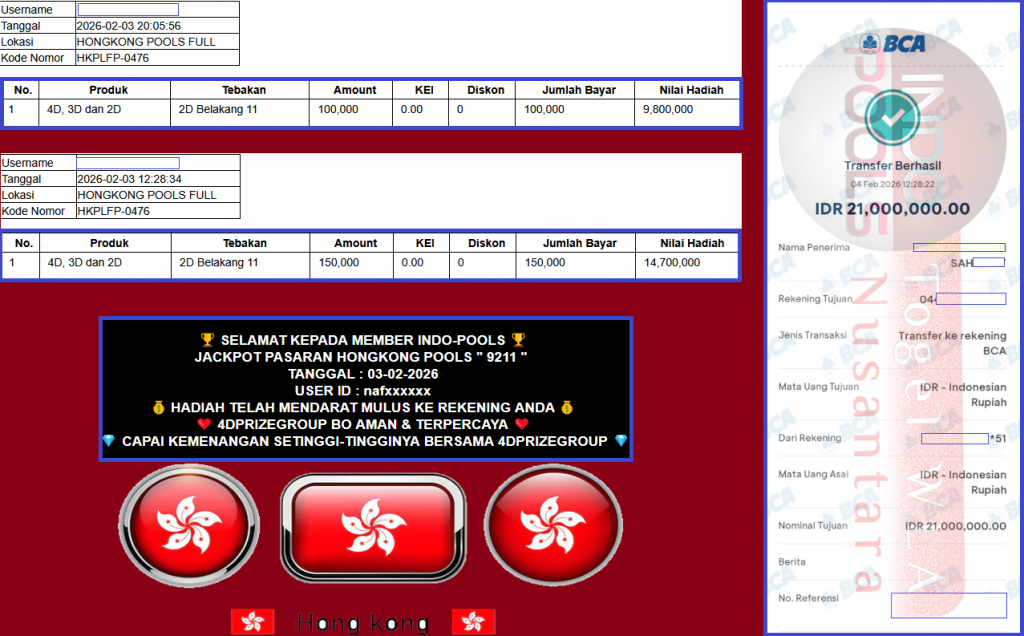Click the red heart icon in the banner

(x=204, y=424)
